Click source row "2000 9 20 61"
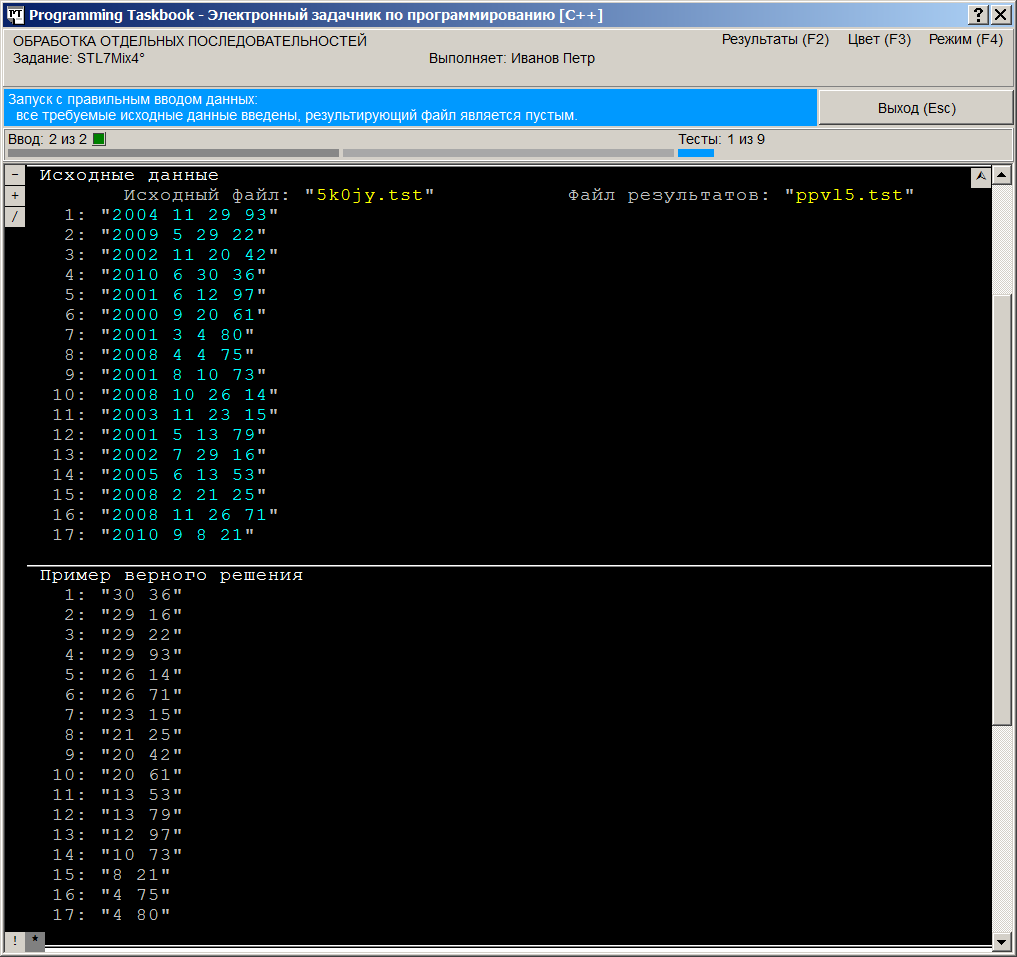Image resolution: width=1017 pixels, height=957 pixels. (x=184, y=315)
